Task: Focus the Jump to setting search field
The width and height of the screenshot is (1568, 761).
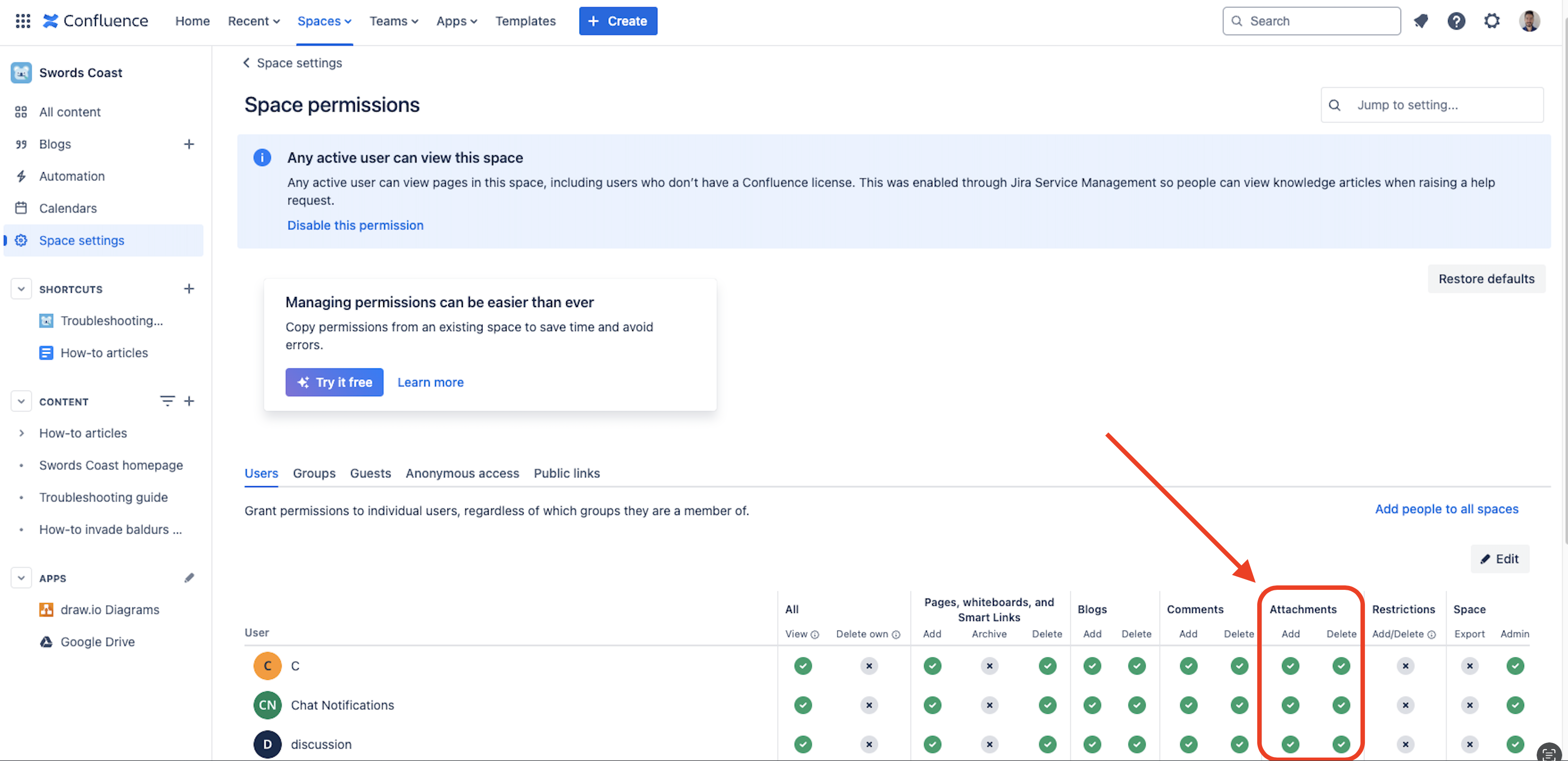Action: coord(1443,105)
